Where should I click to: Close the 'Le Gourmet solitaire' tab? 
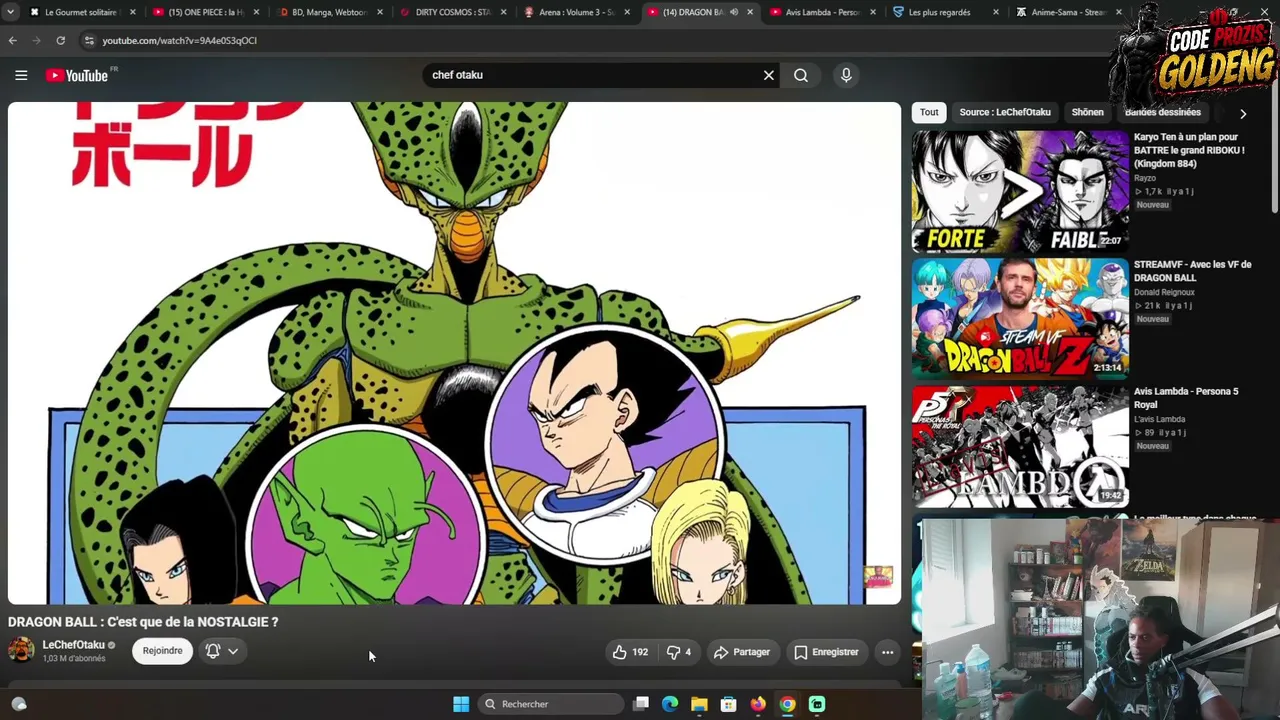(132, 12)
